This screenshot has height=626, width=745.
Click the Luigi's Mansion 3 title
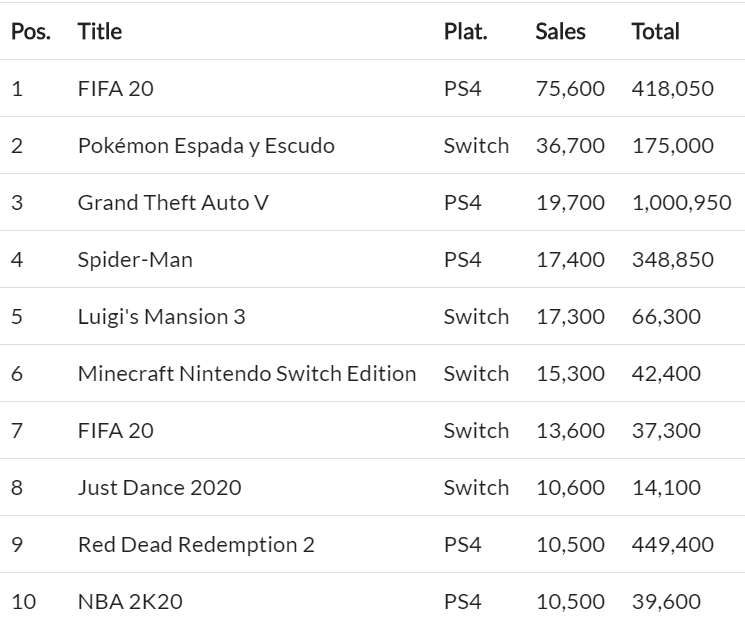161,317
